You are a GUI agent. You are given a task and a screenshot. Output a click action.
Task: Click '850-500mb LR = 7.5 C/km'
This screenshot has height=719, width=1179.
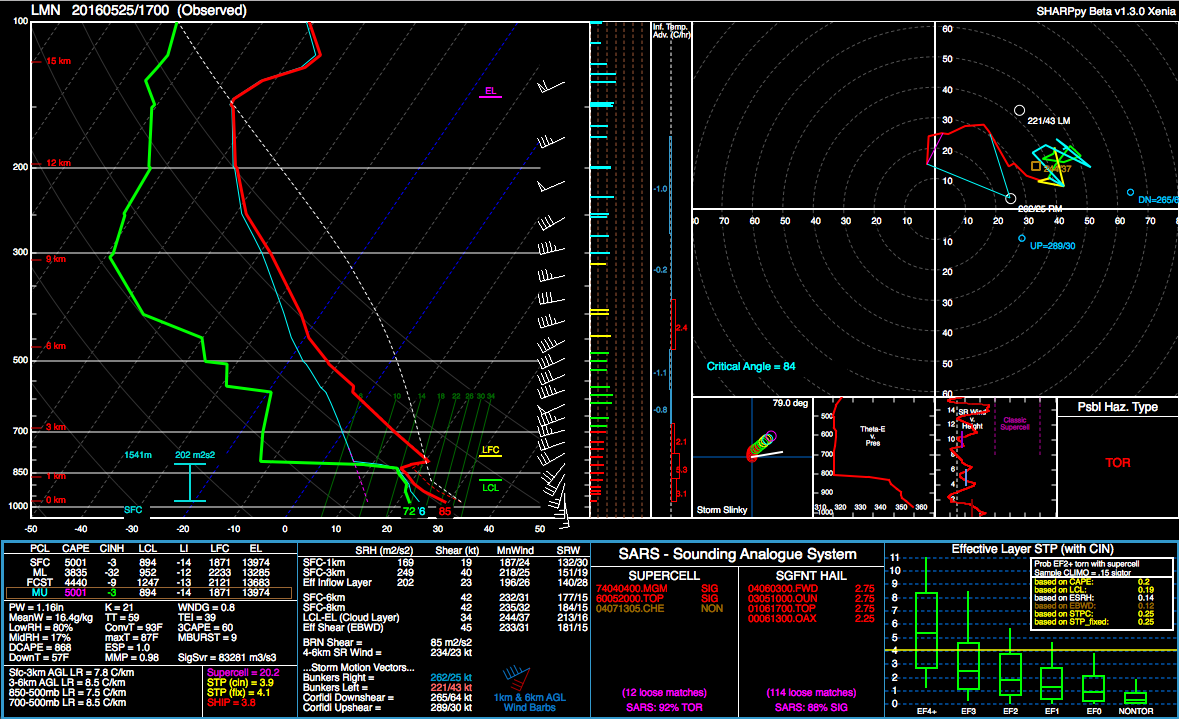click(x=68, y=693)
